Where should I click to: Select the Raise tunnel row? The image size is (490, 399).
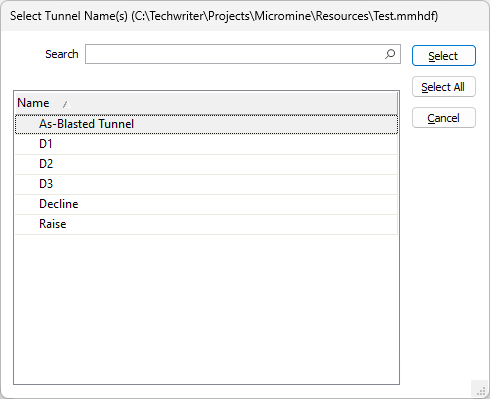pyautogui.click(x=206, y=224)
